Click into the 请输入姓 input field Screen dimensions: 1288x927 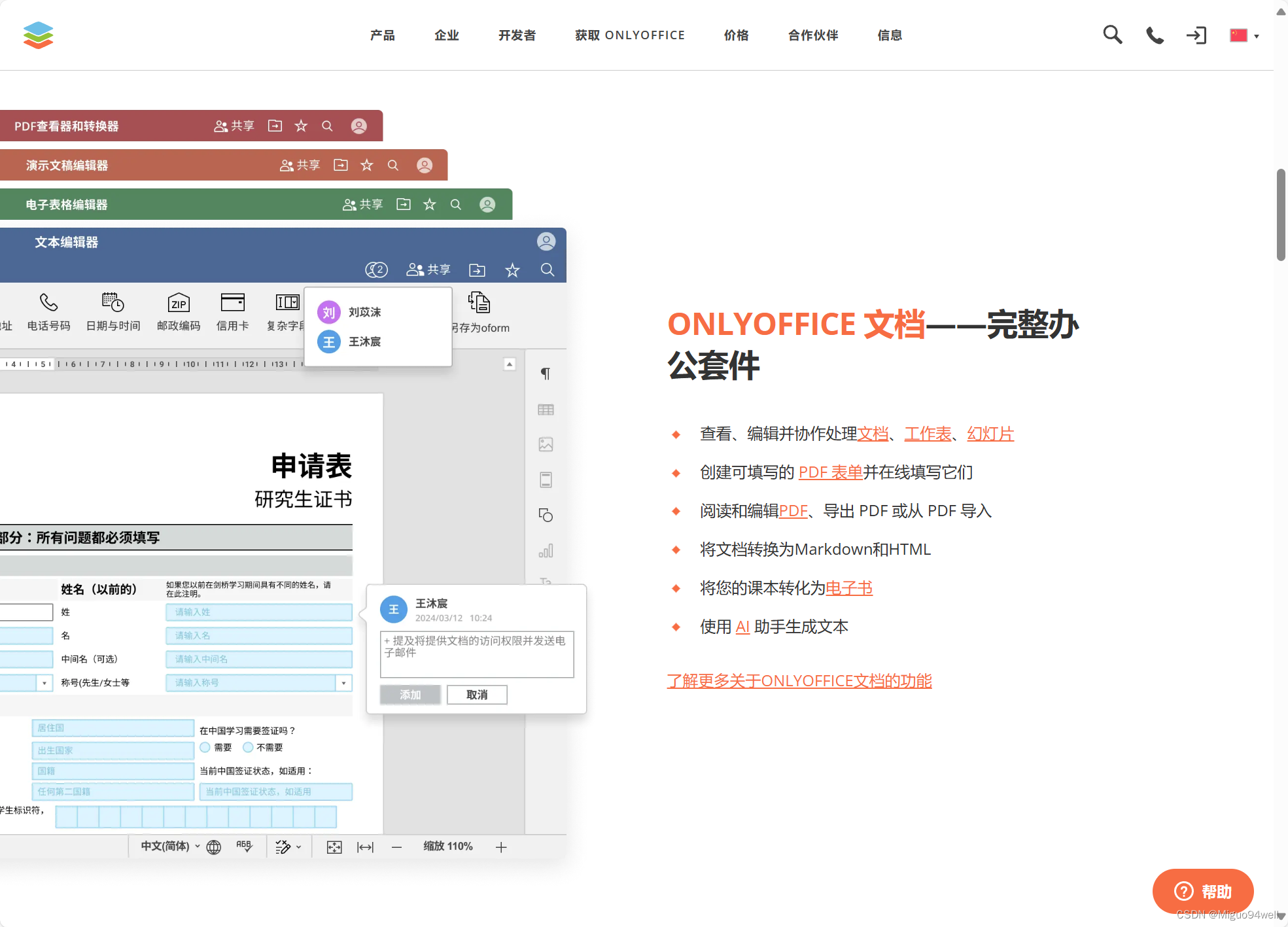coord(258,612)
